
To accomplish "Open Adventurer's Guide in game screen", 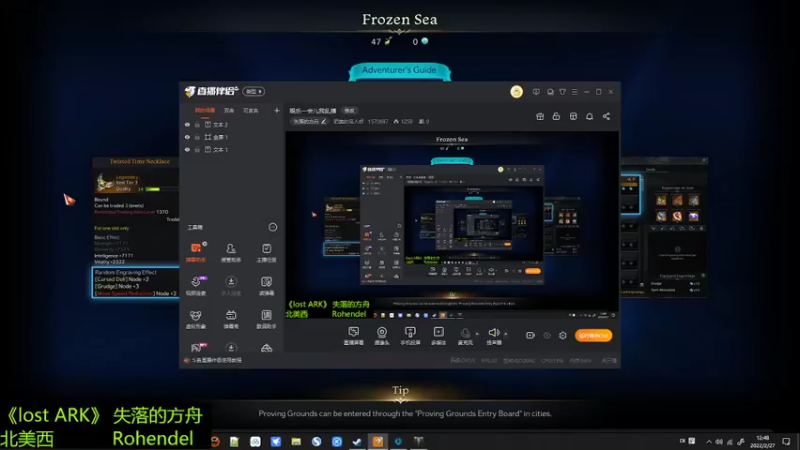I will pyautogui.click(x=399, y=70).
